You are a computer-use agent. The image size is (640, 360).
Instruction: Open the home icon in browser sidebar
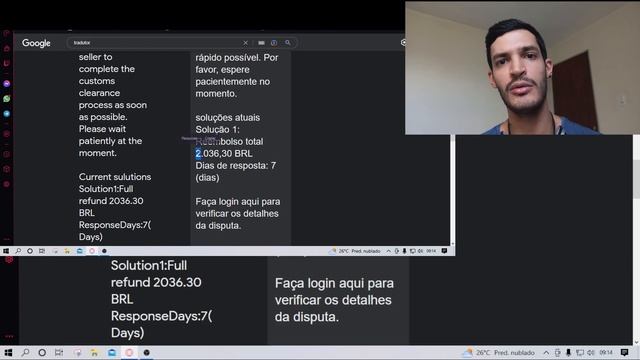click(x=7, y=49)
